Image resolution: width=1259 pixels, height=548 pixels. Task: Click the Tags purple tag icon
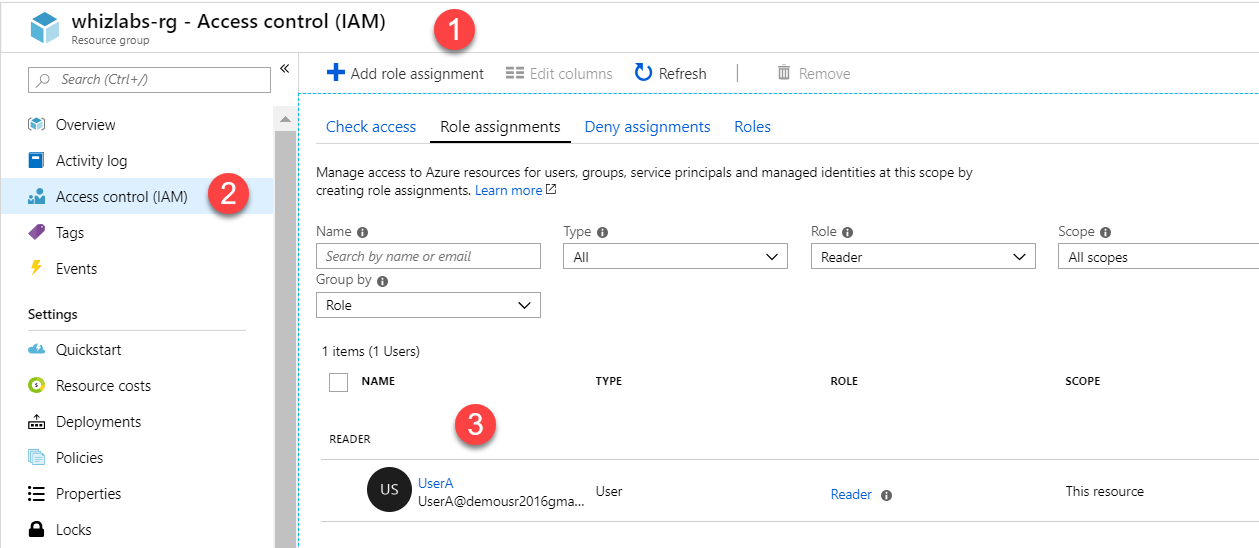pos(37,233)
